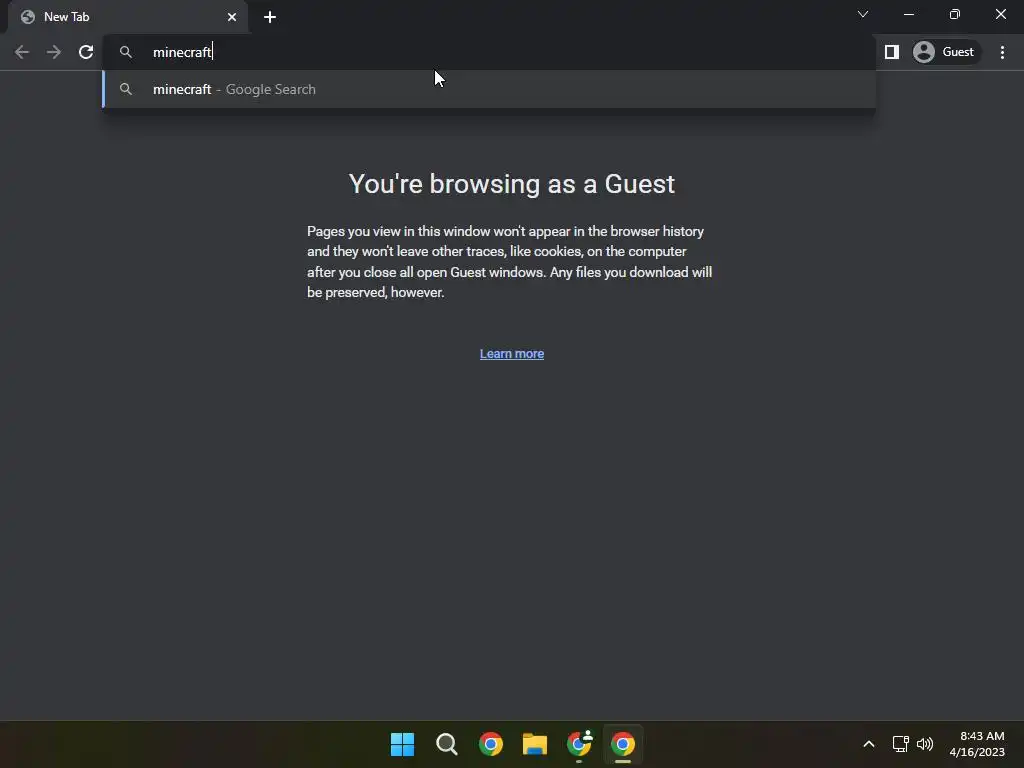Open a new tab with the plus button
1024x768 pixels.
point(270,17)
